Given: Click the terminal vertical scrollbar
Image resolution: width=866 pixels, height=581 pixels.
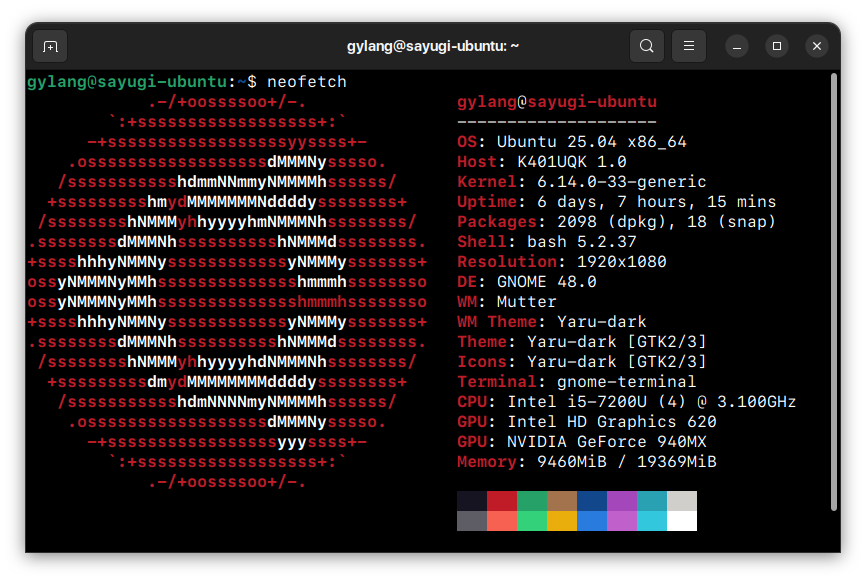Looking at the screenshot, I should [x=832, y=290].
